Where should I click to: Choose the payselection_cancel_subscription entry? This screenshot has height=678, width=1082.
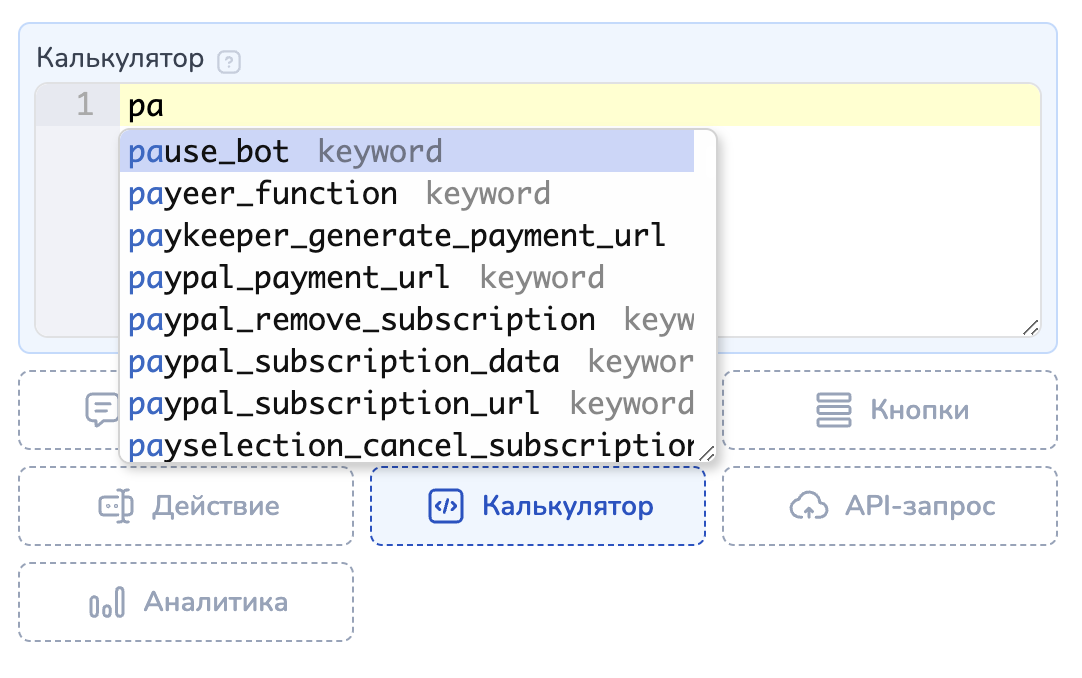(408, 445)
